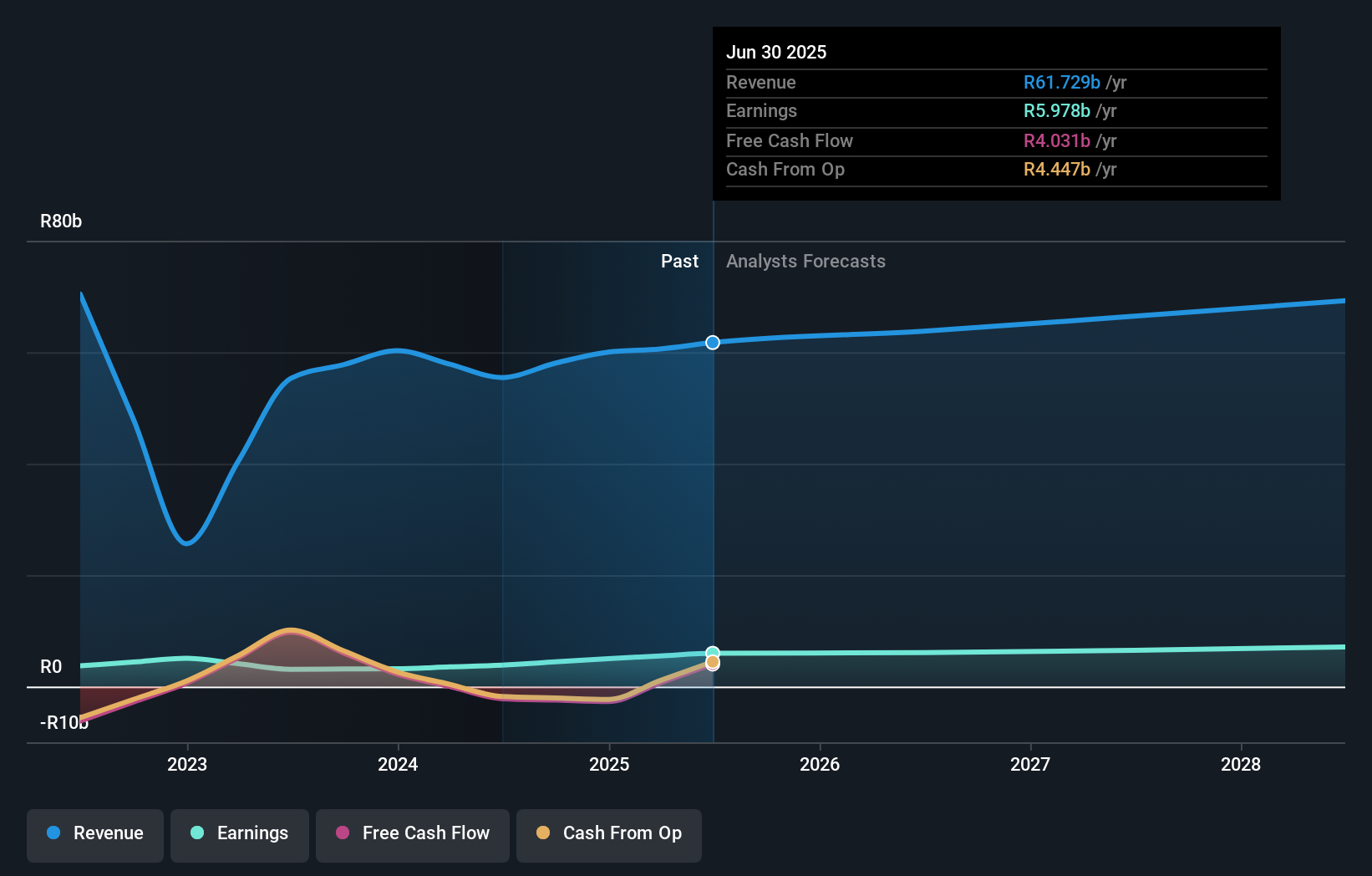
Task: Expand the Free Cash Flow tooltip row
Action: [996, 140]
